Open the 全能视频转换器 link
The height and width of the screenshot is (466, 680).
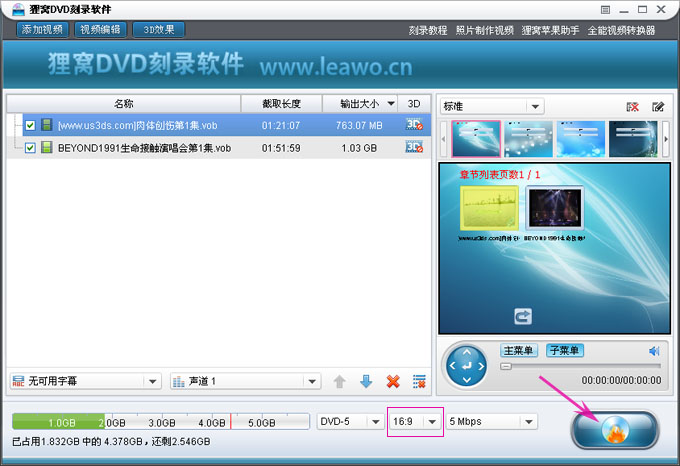pyautogui.click(x=621, y=30)
